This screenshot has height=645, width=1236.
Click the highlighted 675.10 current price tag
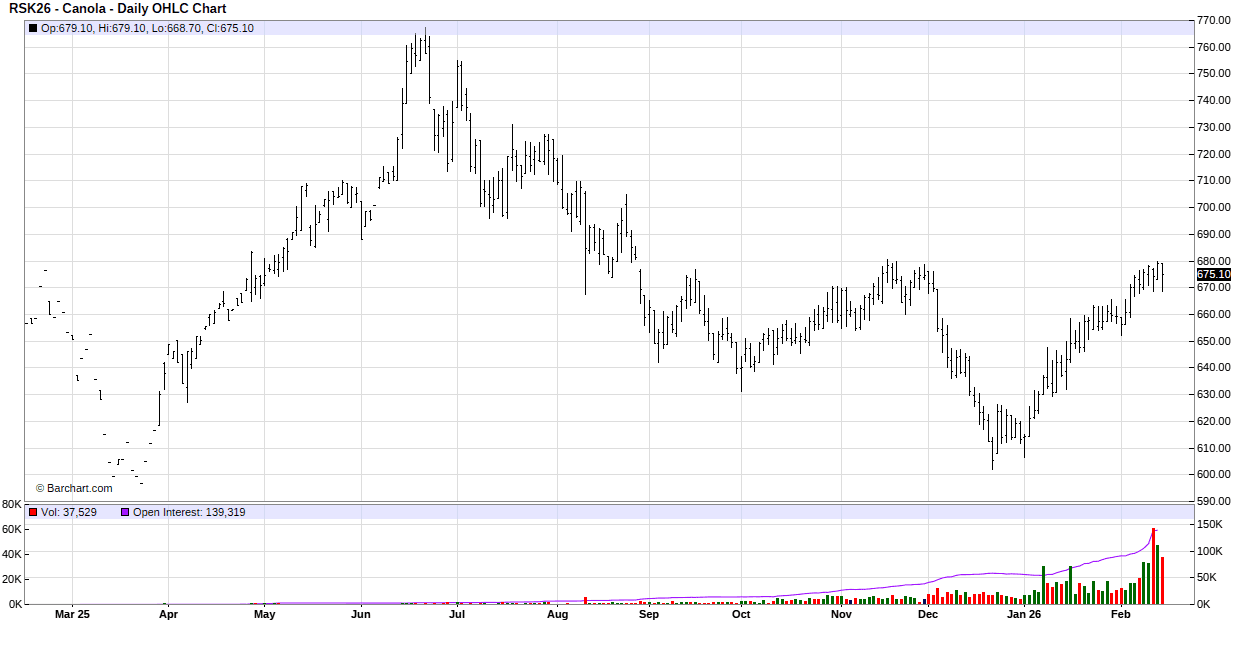click(x=1213, y=274)
